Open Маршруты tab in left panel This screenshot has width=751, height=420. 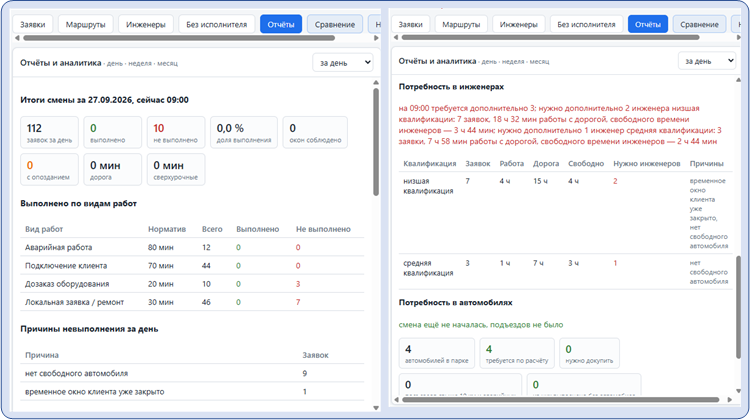(x=85, y=24)
